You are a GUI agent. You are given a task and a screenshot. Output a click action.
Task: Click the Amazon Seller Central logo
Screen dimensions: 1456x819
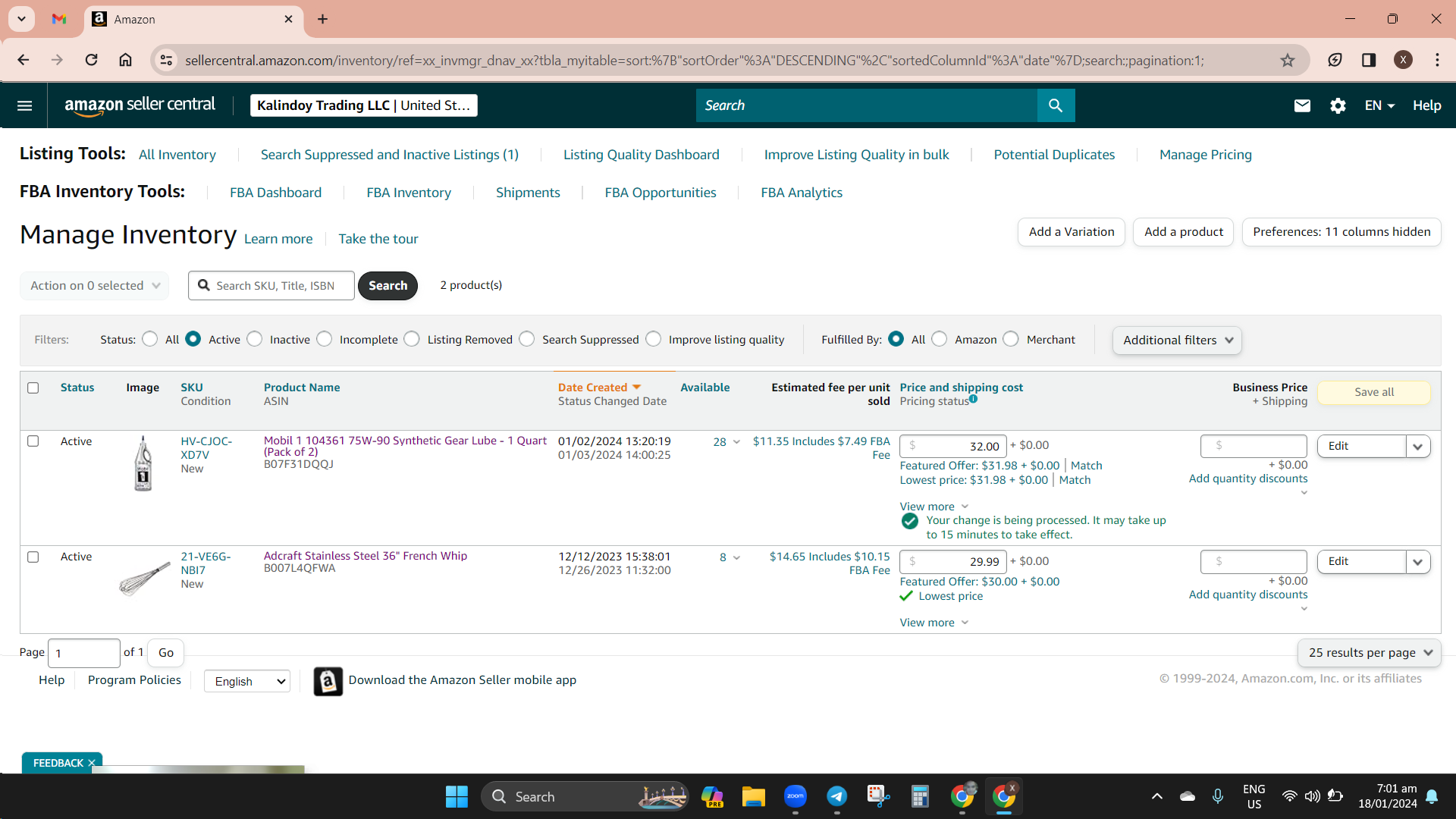tap(140, 105)
